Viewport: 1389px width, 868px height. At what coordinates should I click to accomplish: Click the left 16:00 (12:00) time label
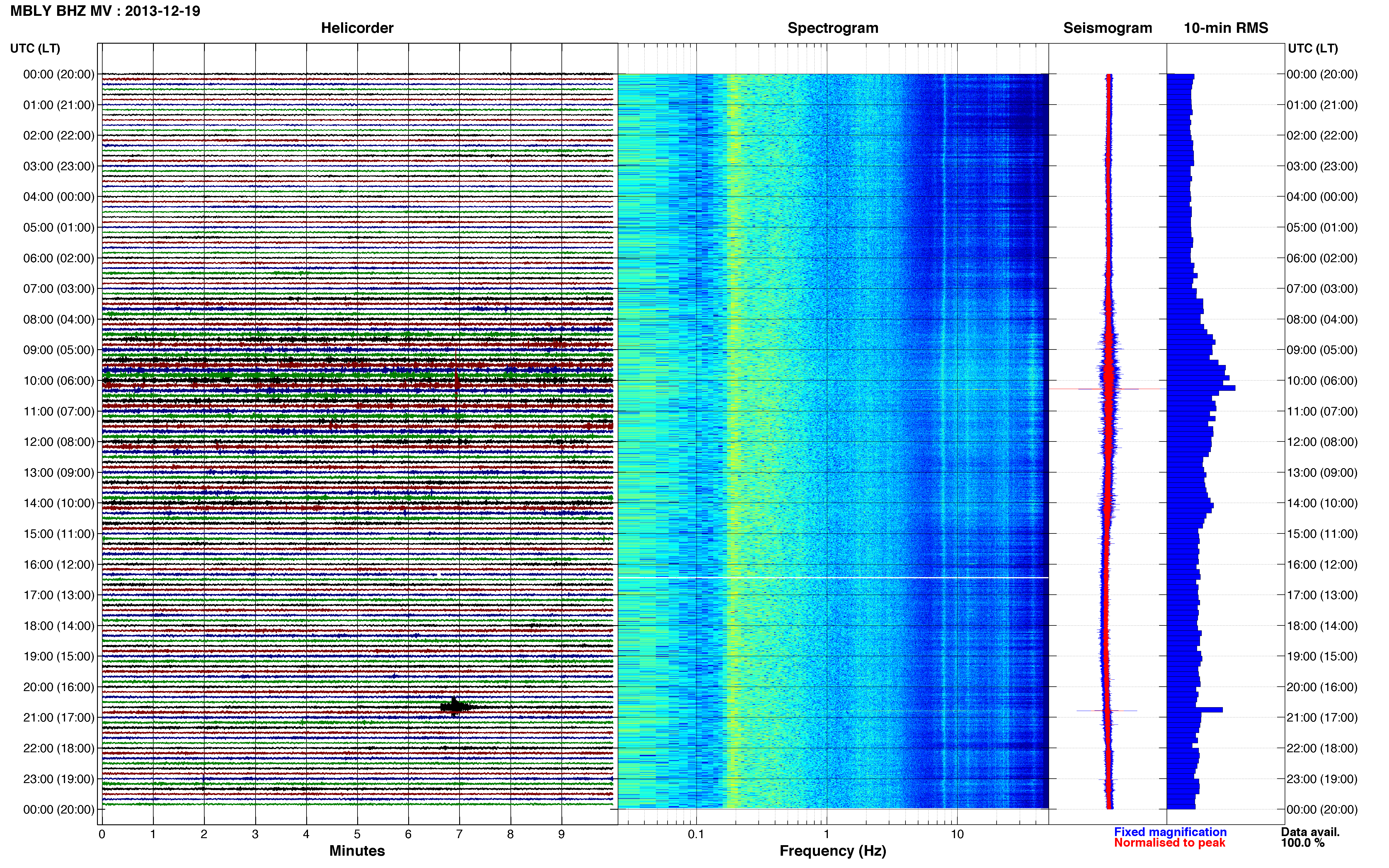(59, 564)
